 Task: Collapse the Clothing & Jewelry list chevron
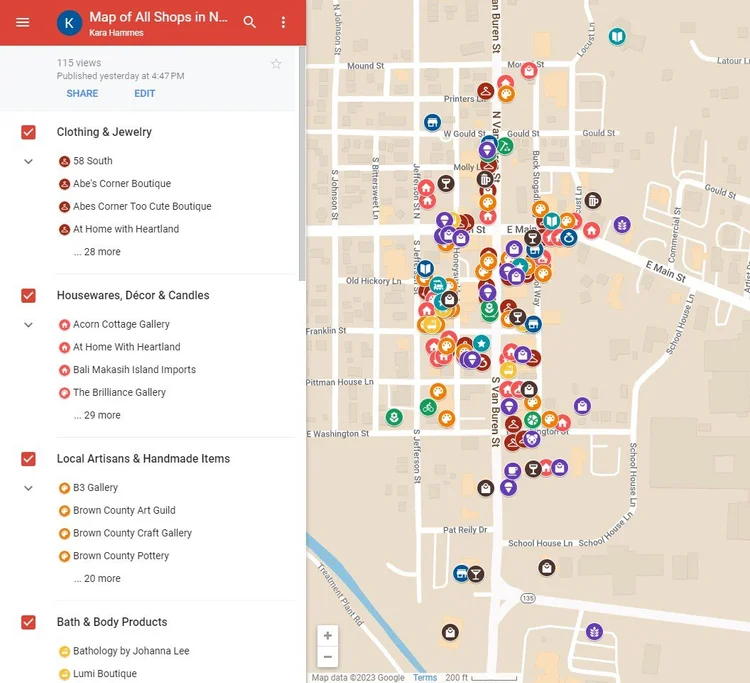[x=29, y=161]
